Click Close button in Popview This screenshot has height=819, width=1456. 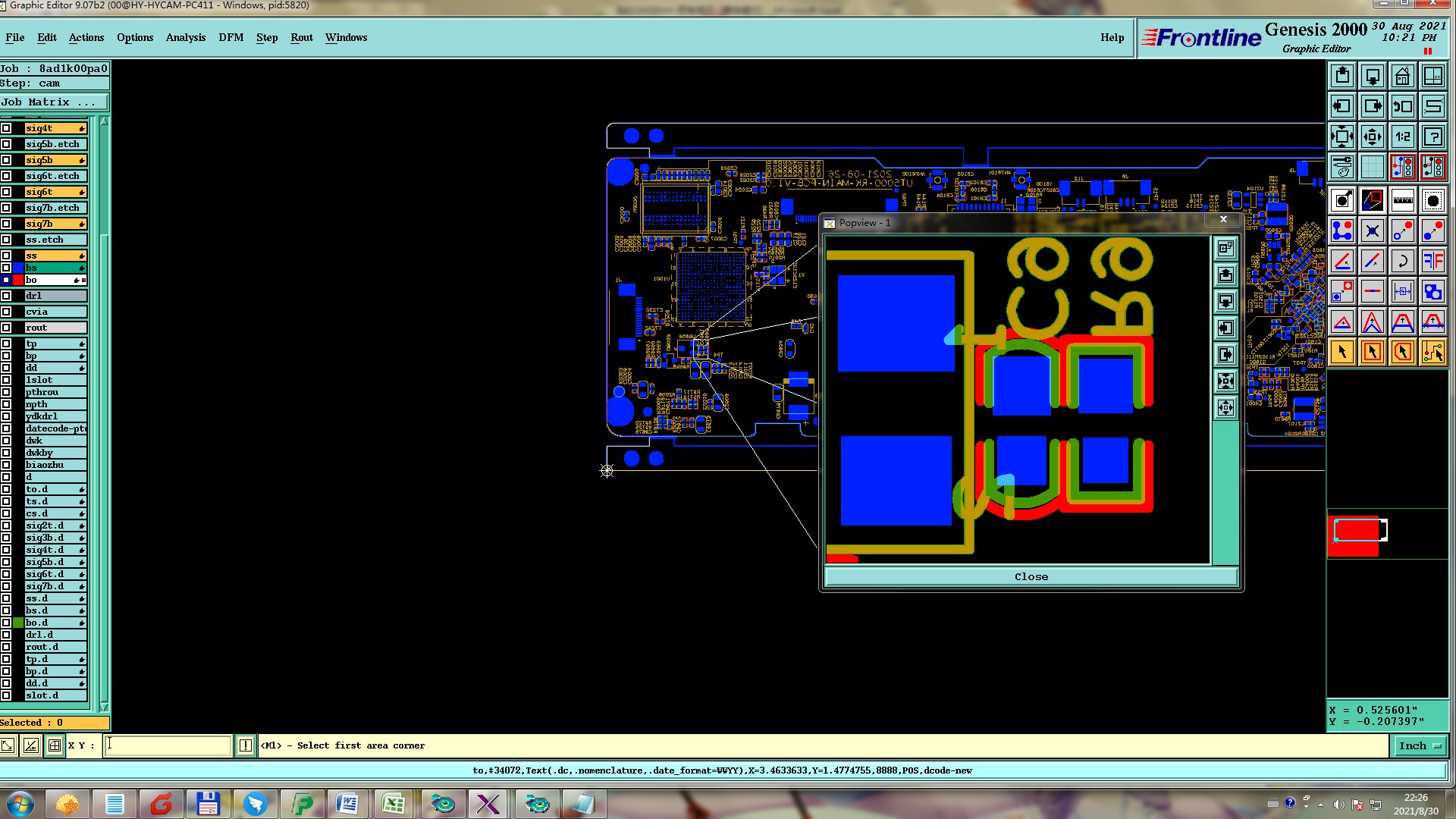click(x=1031, y=576)
